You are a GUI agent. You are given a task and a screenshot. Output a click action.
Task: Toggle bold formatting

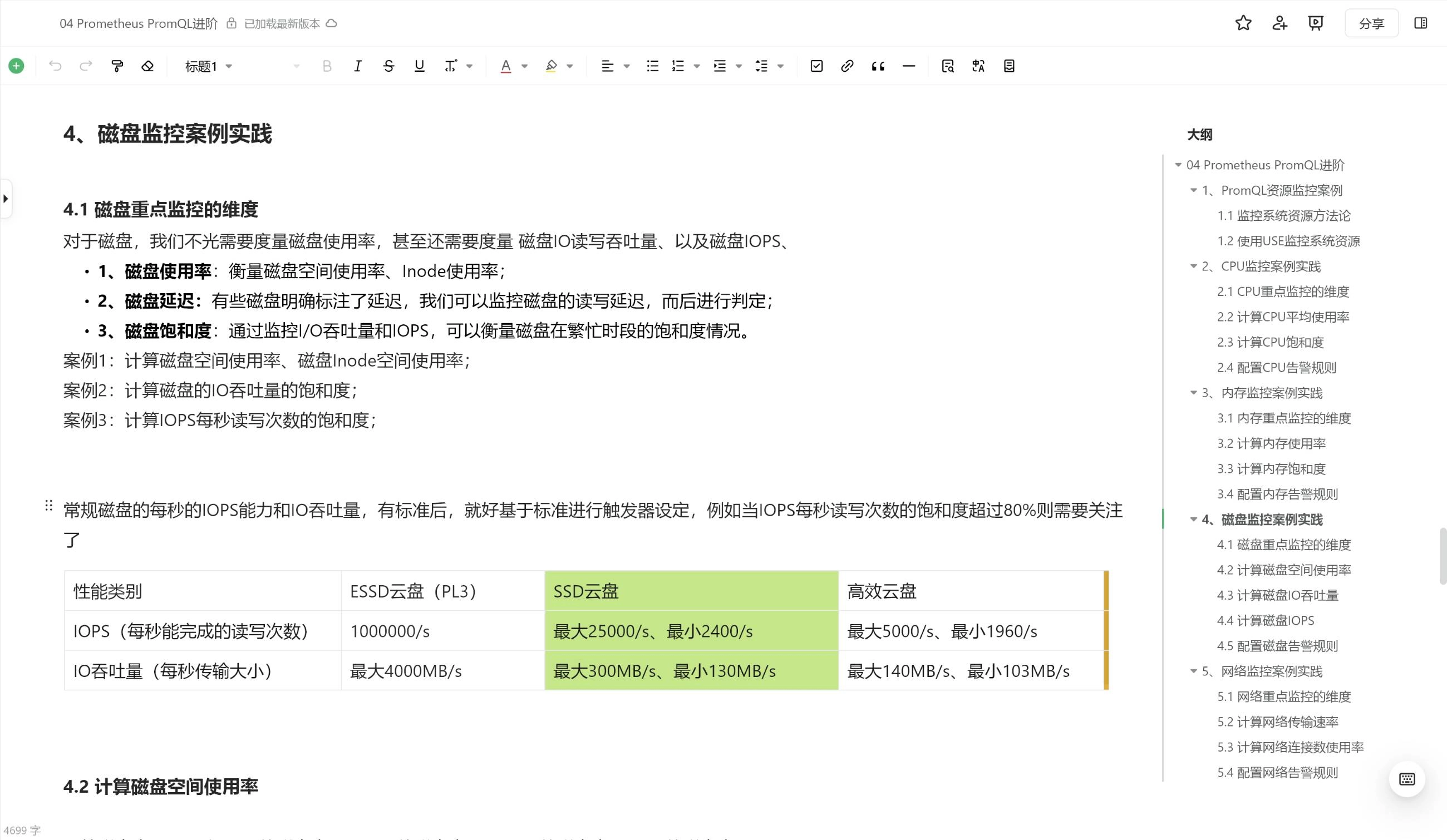[327, 66]
